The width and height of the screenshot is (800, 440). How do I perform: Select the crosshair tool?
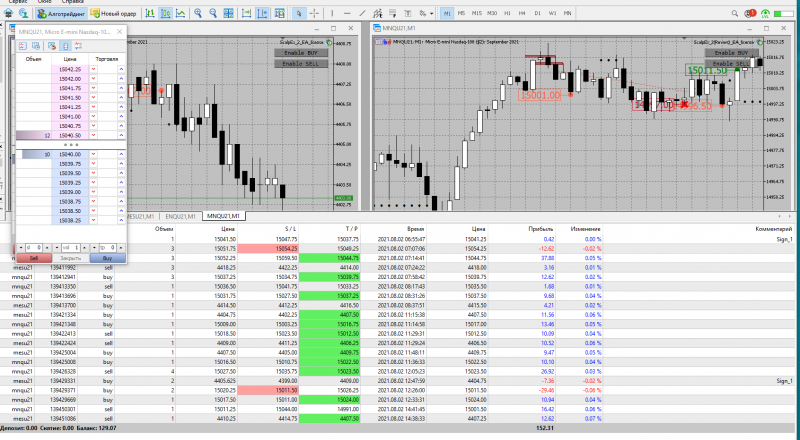click(x=314, y=13)
